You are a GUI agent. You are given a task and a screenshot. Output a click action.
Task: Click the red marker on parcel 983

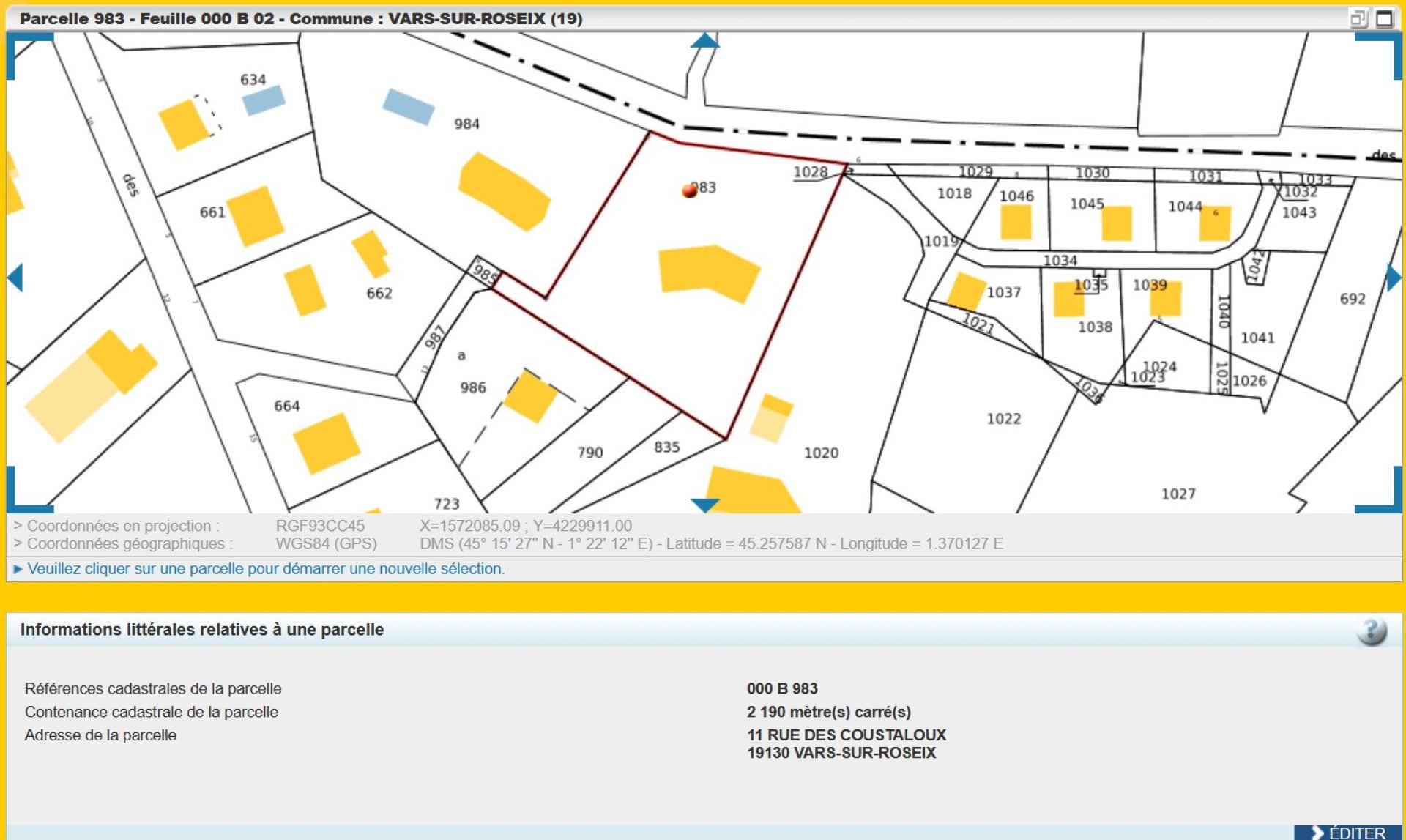(x=689, y=190)
